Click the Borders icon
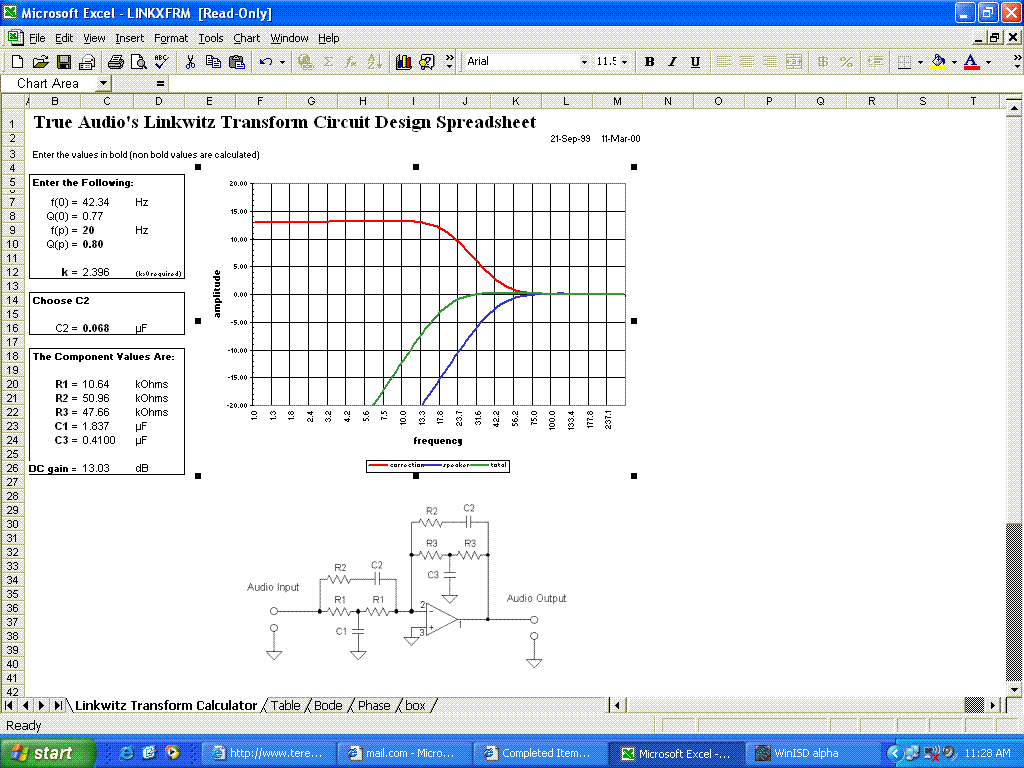 tap(904, 61)
